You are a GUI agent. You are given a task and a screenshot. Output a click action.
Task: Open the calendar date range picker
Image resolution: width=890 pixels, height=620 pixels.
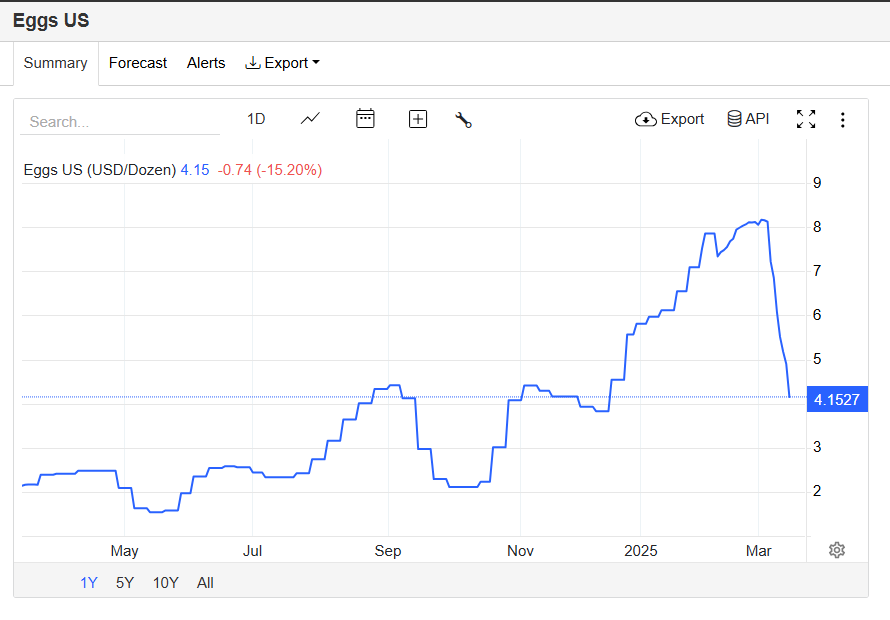[x=365, y=119]
